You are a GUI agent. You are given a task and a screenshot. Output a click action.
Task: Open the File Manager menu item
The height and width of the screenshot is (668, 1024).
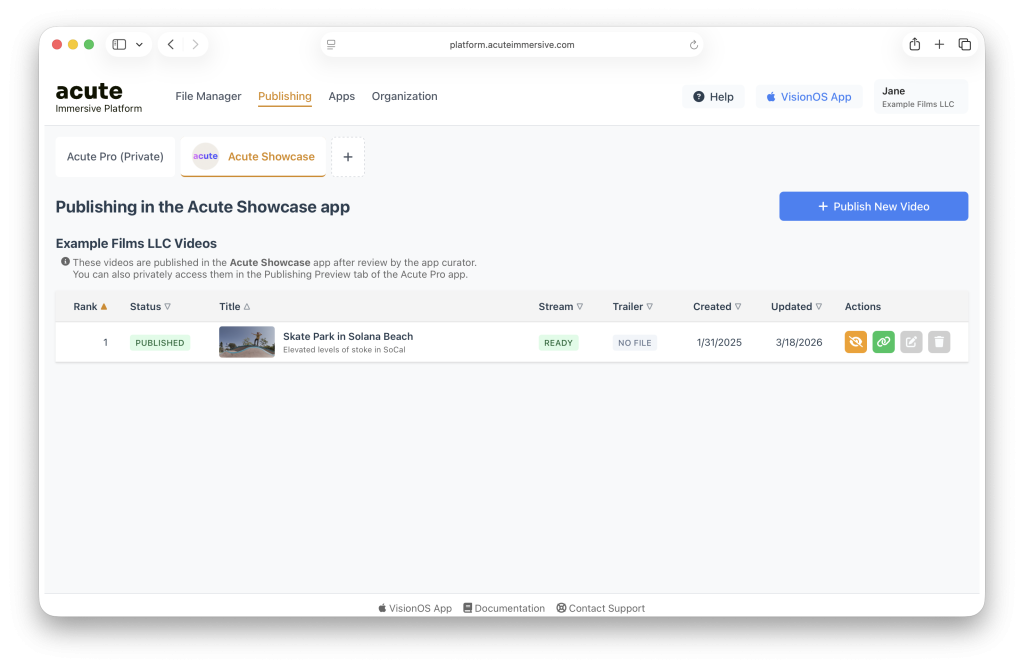[x=208, y=97]
